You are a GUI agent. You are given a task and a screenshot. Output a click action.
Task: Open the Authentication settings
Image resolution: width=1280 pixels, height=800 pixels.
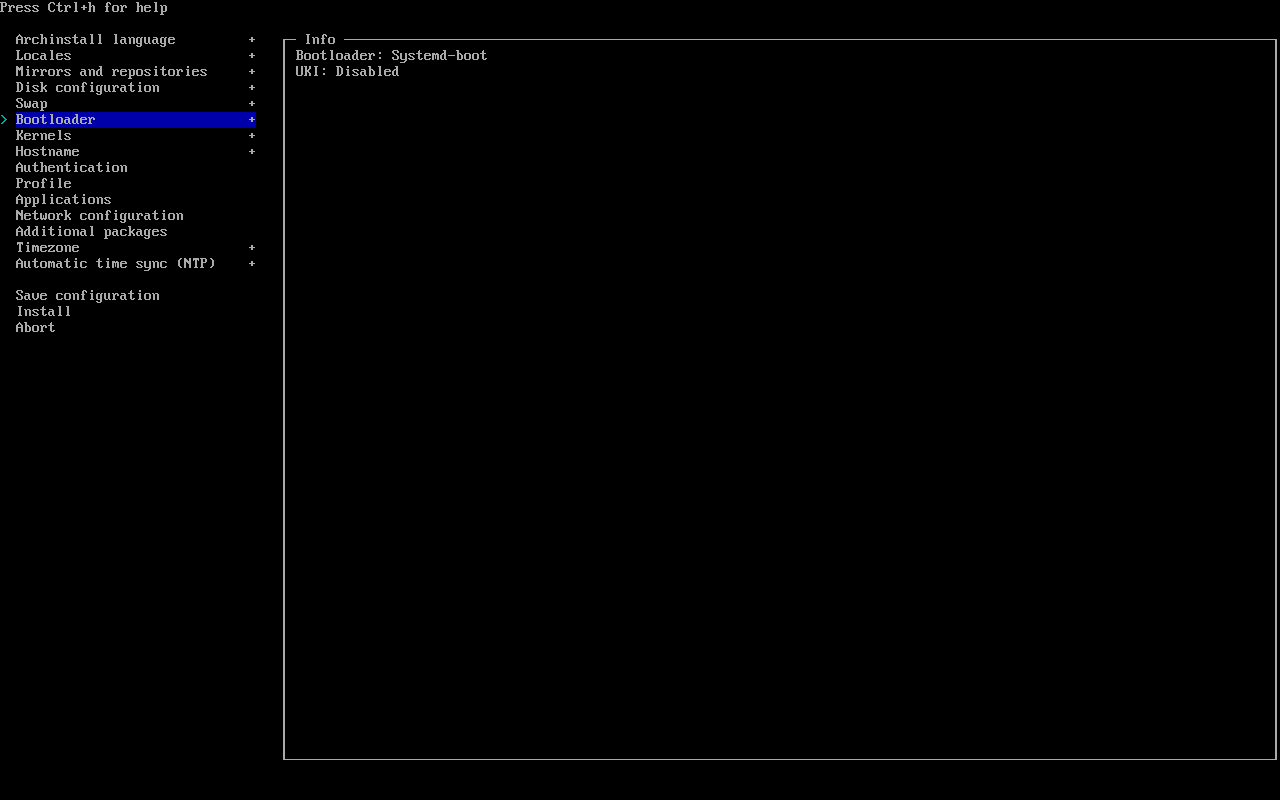(x=71, y=168)
